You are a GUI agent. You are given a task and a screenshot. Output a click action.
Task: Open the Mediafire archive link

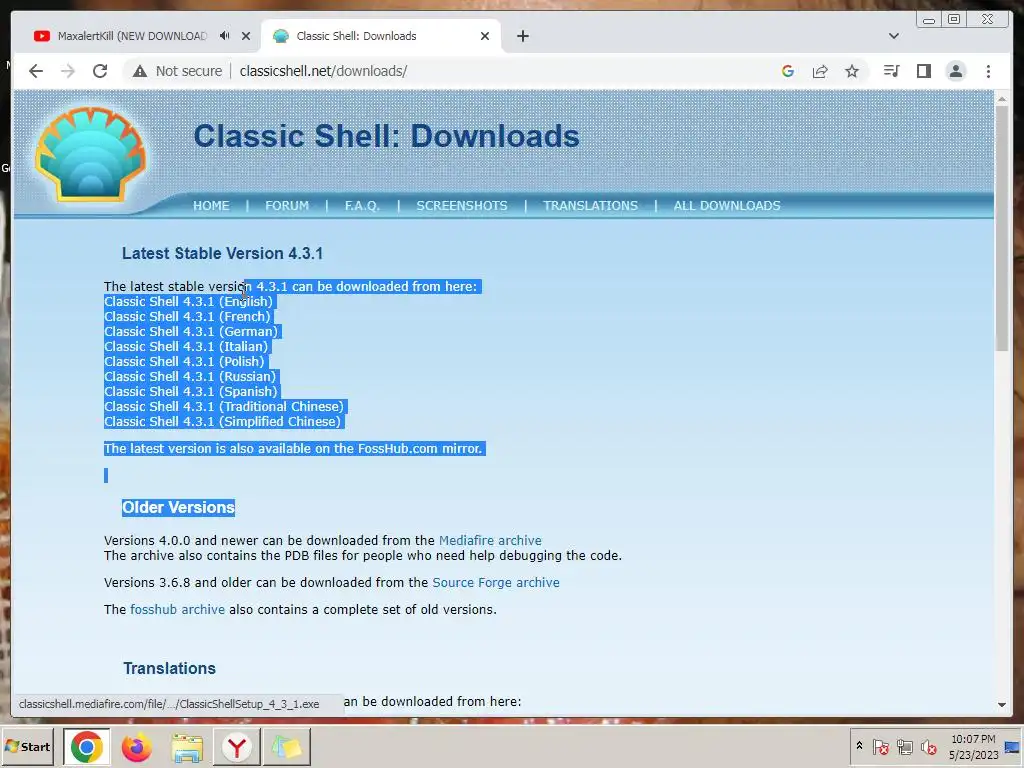click(490, 541)
